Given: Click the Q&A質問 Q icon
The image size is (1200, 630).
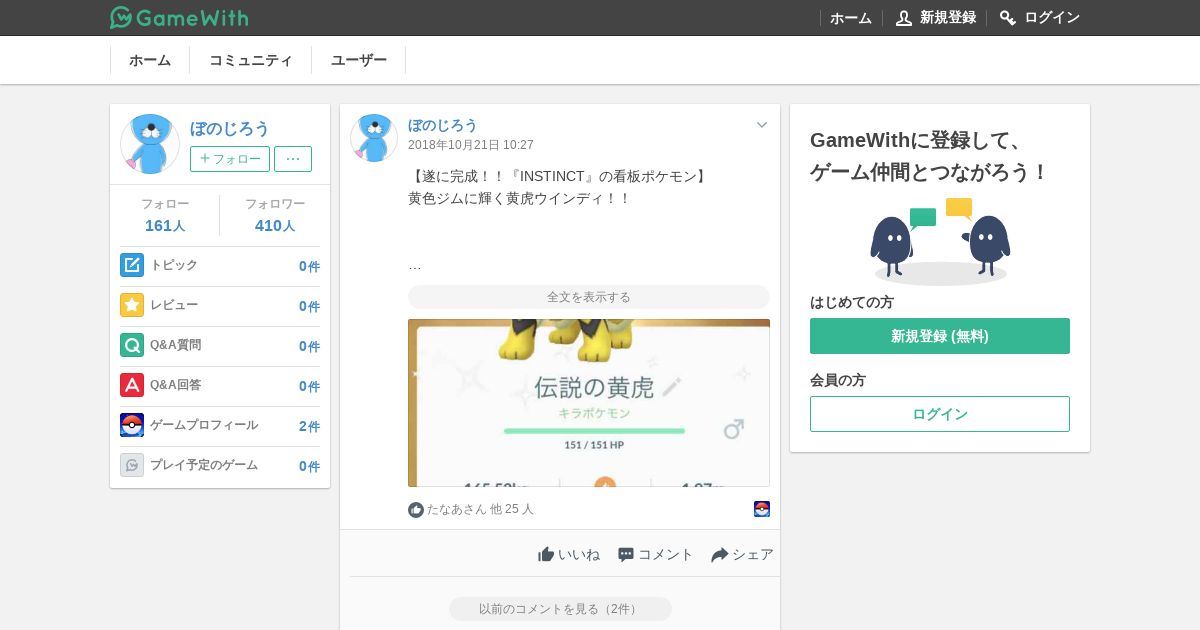Looking at the screenshot, I should pyautogui.click(x=132, y=345).
